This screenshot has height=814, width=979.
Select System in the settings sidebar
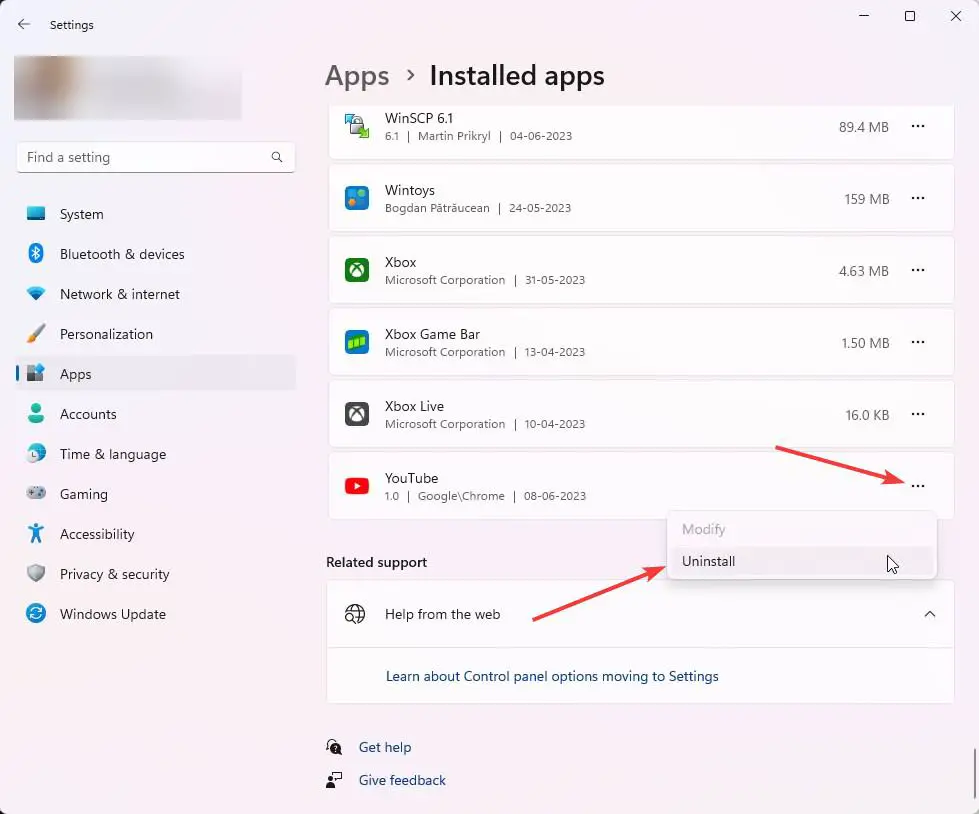[x=80, y=214]
